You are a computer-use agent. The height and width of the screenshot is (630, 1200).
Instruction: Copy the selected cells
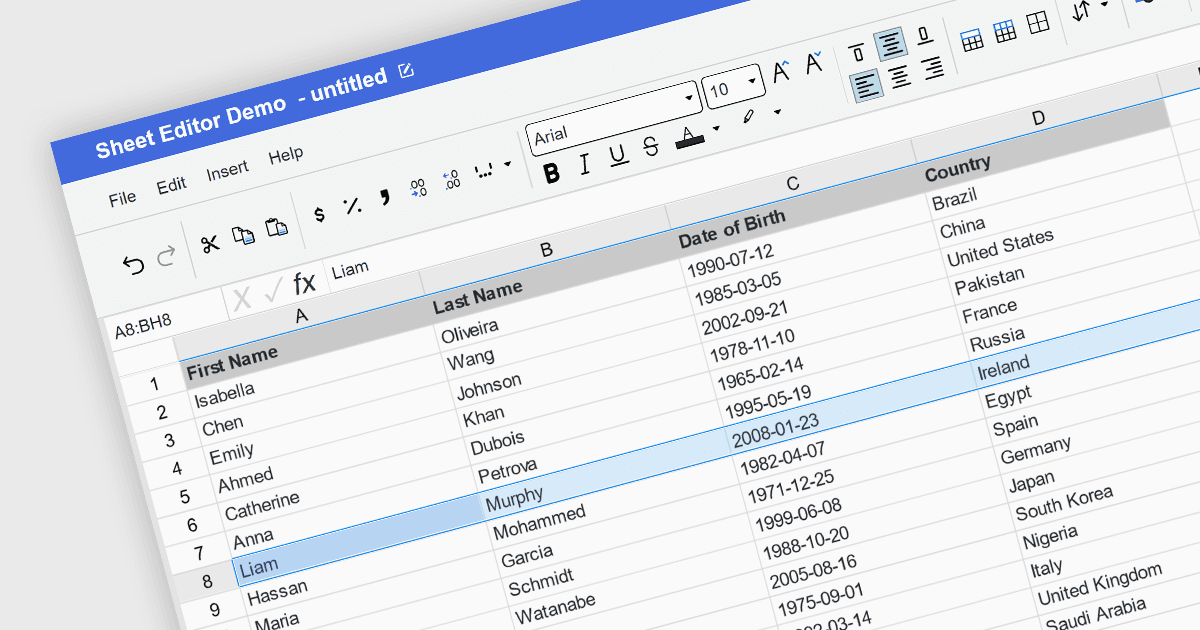point(243,235)
